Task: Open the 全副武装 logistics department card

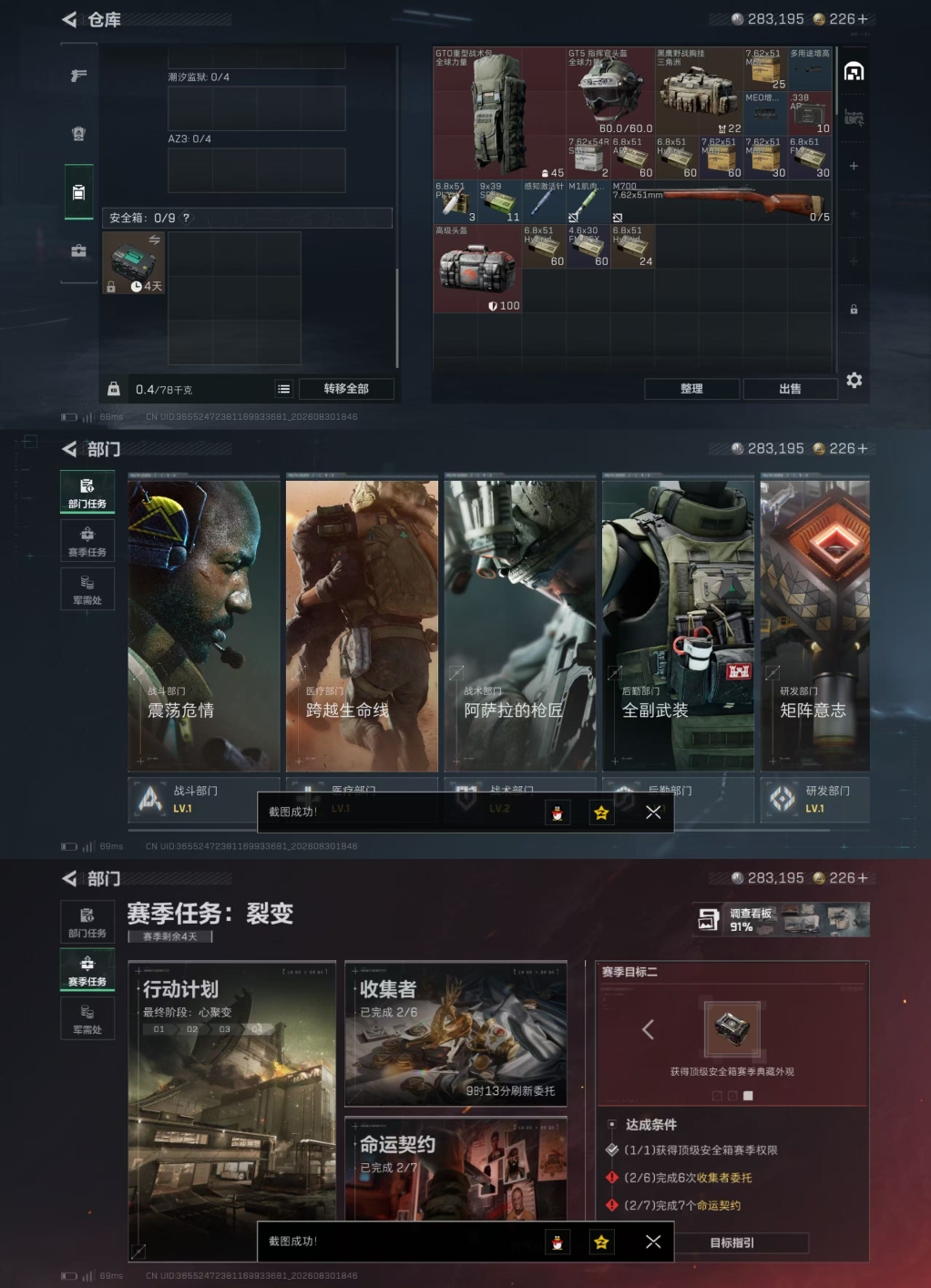Action: click(678, 625)
